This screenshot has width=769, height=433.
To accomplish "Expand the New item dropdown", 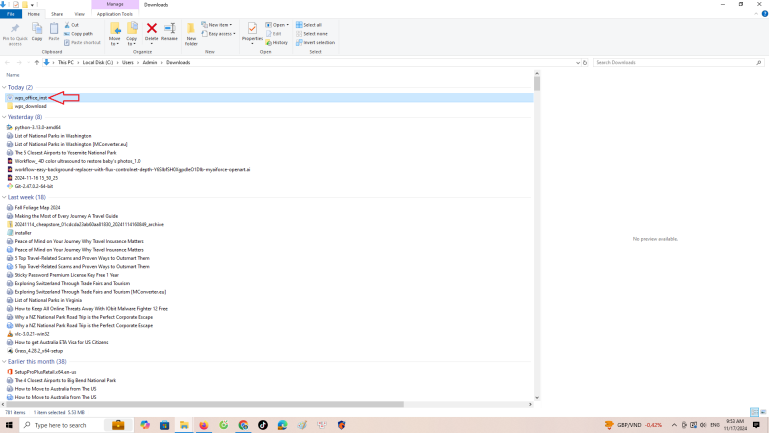I will [217, 24].
